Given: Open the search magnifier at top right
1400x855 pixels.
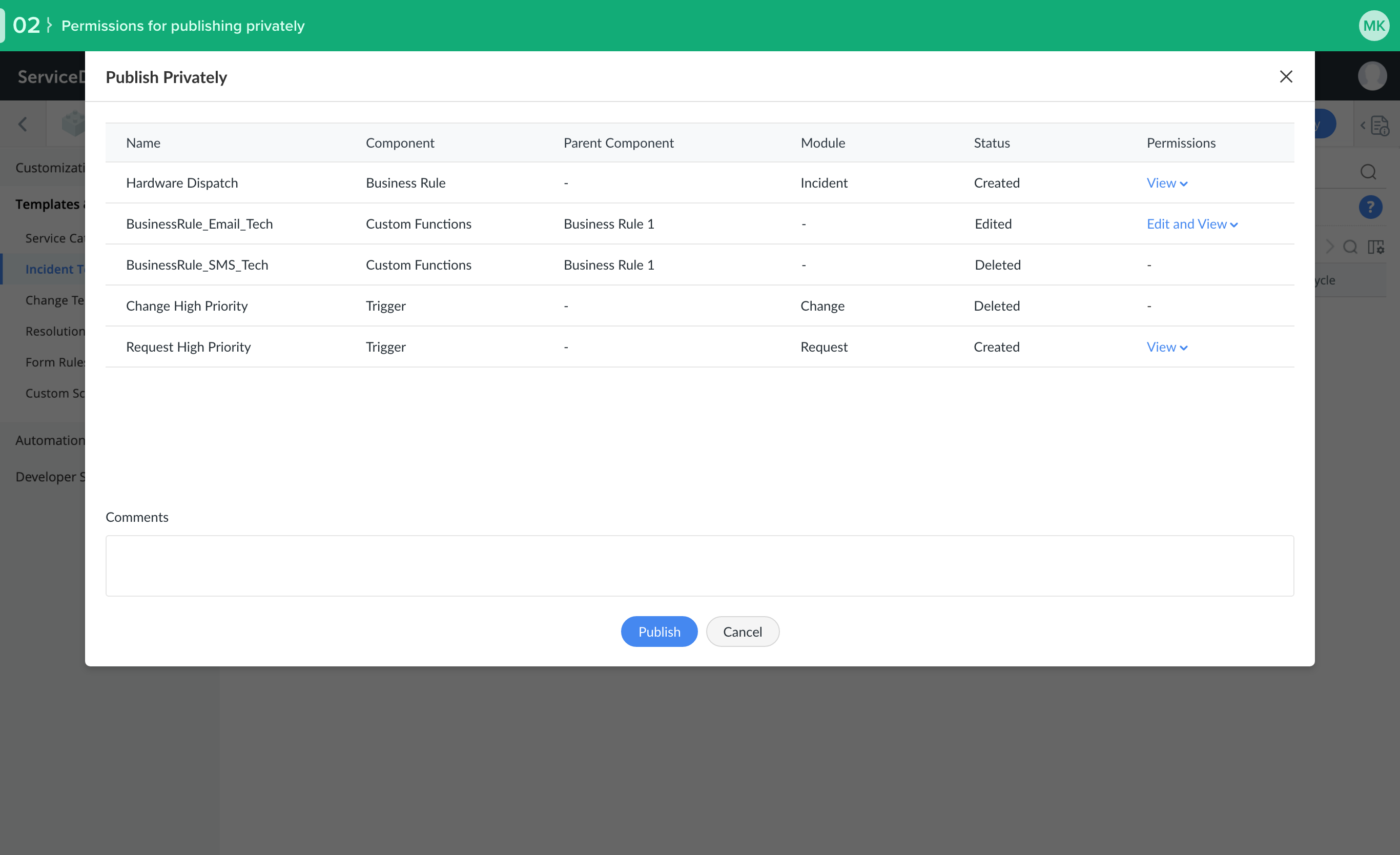Looking at the screenshot, I should point(1368,172).
